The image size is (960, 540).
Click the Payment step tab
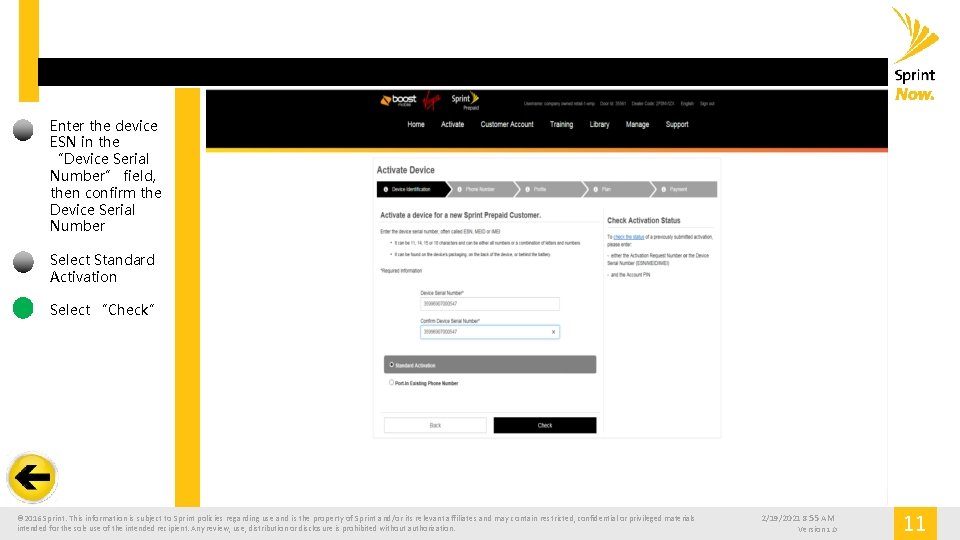(x=686, y=189)
